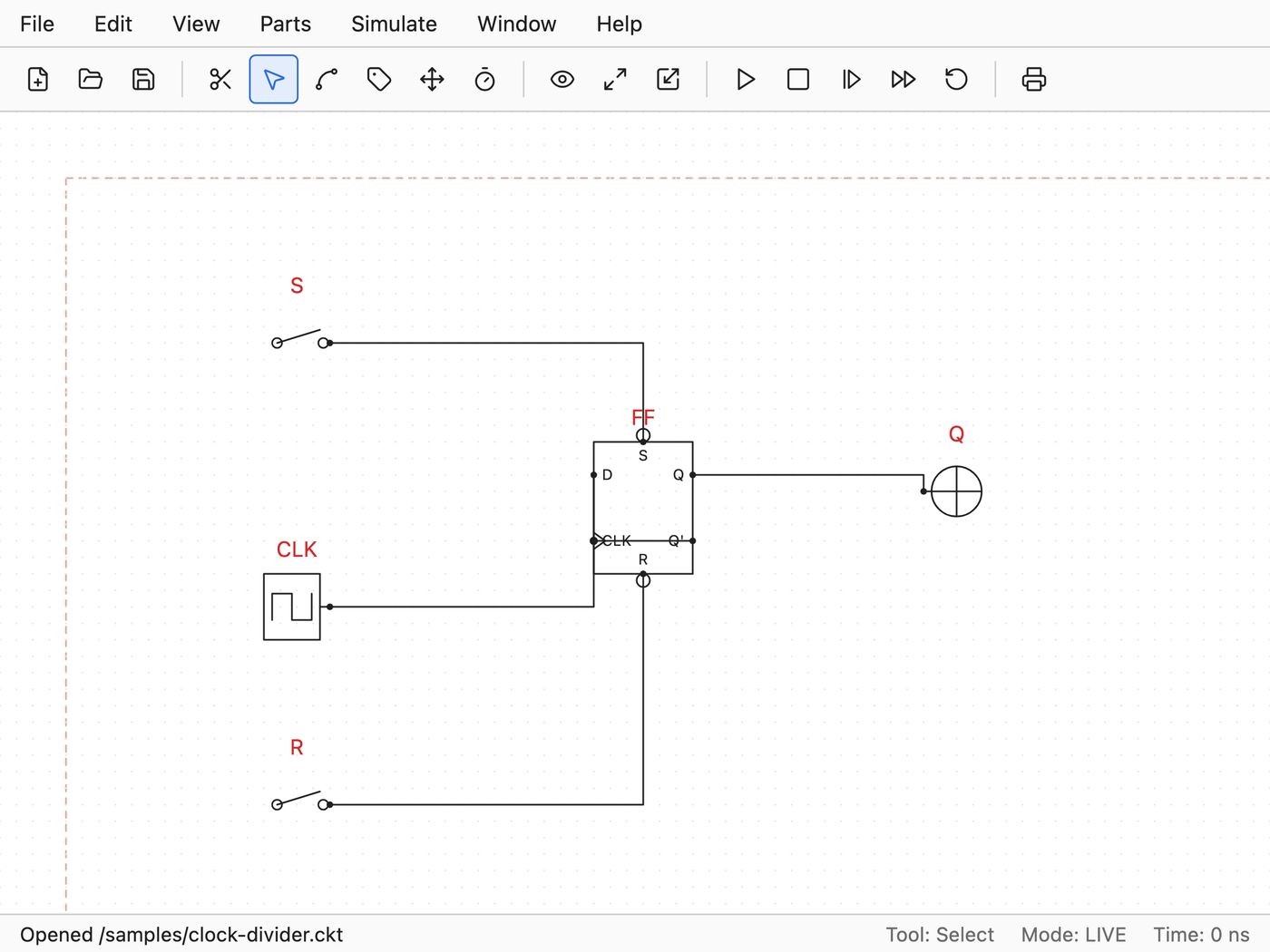Screen dimensions: 1270x952
Task: Toggle the S switch on the canvas
Action: click(300, 339)
